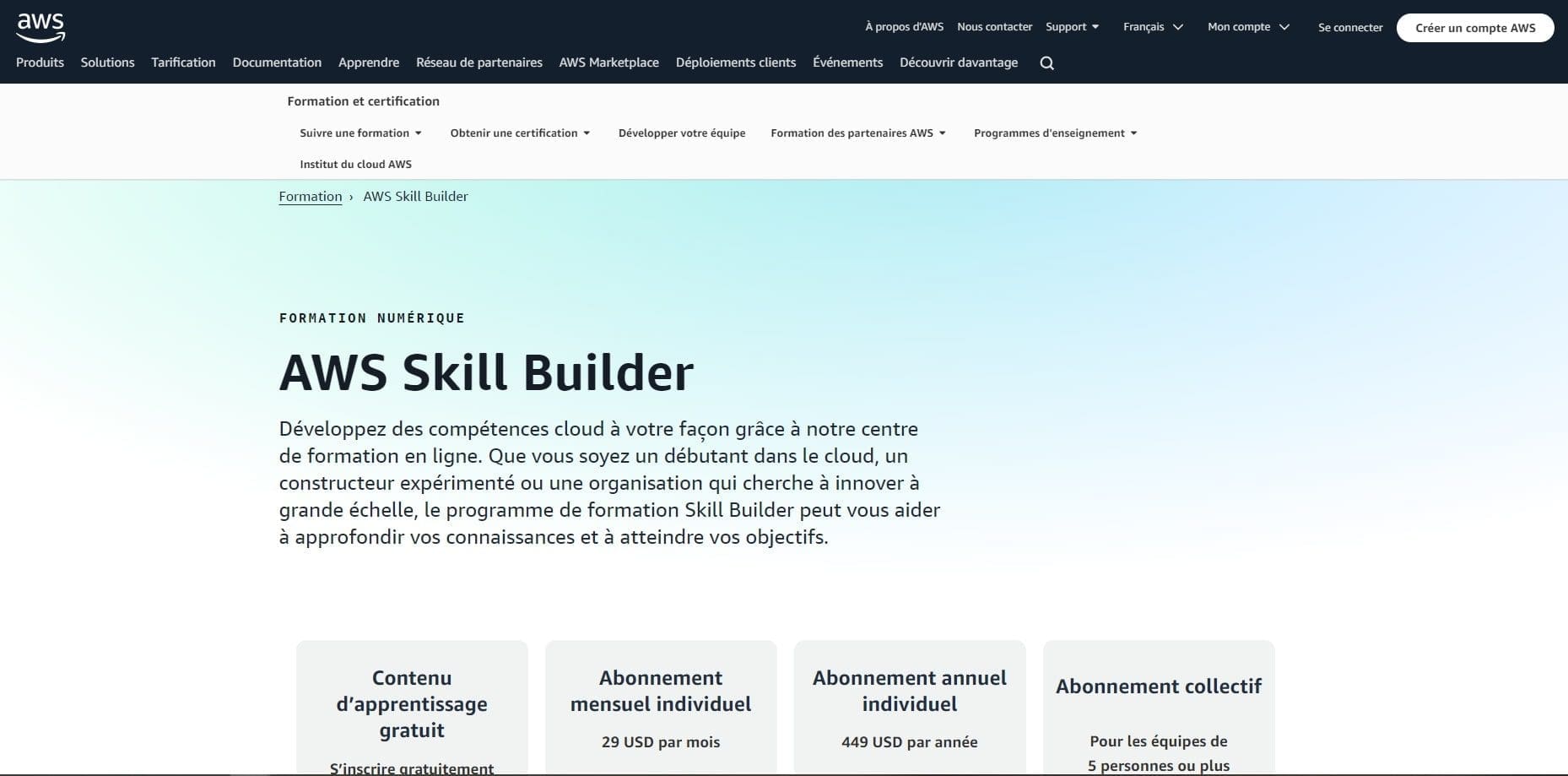The height and width of the screenshot is (776, 1568).
Task: Expand the Support dropdown
Action: click(x=1072, y=27)
